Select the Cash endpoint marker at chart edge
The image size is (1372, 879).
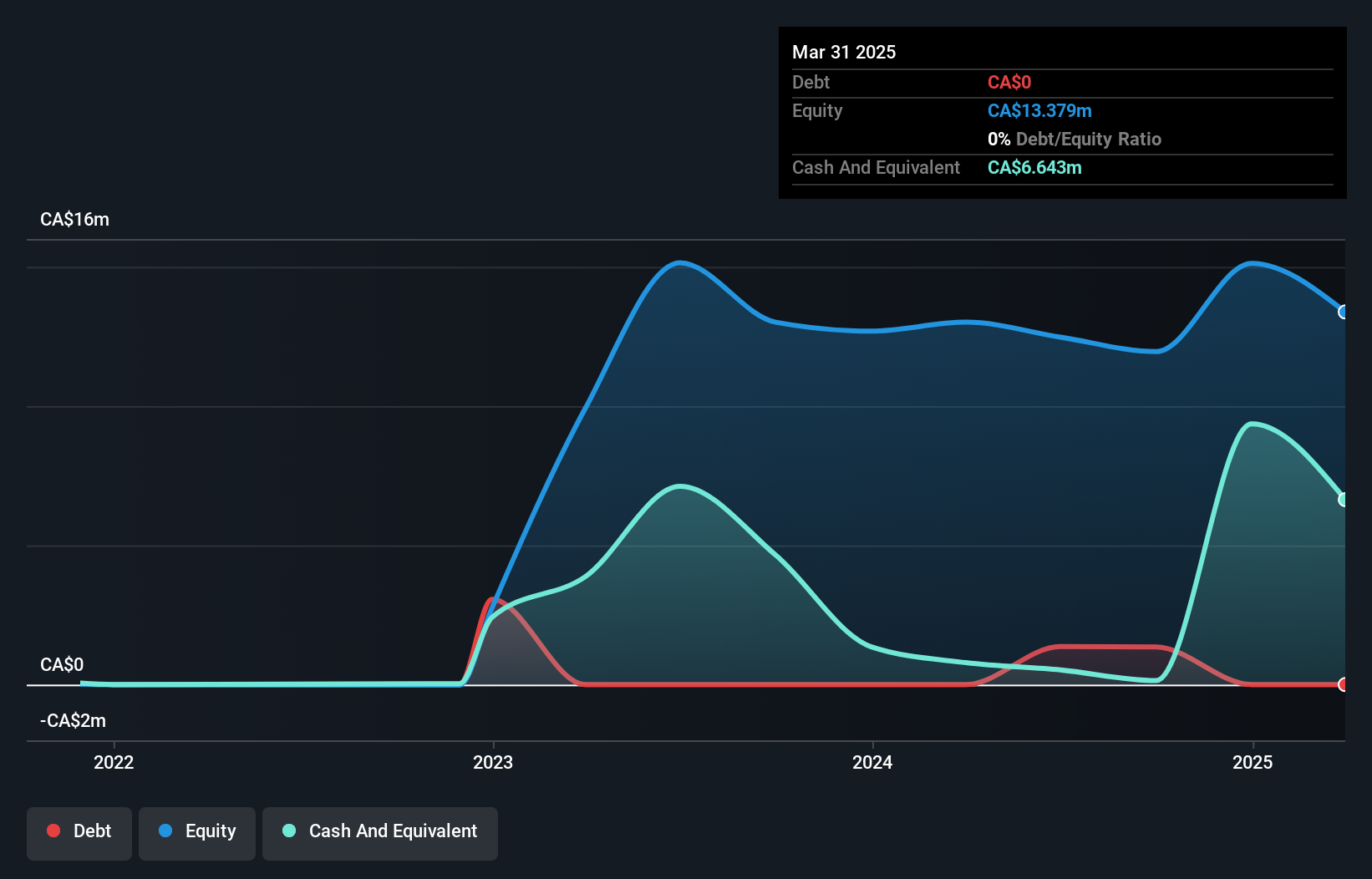coord(1343,499)
